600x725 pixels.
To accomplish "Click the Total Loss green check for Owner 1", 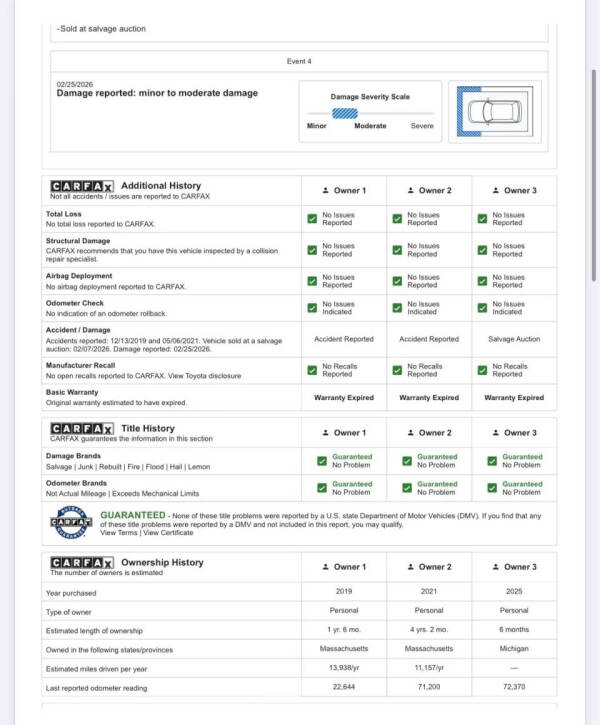I will click(x=312, y=219).
